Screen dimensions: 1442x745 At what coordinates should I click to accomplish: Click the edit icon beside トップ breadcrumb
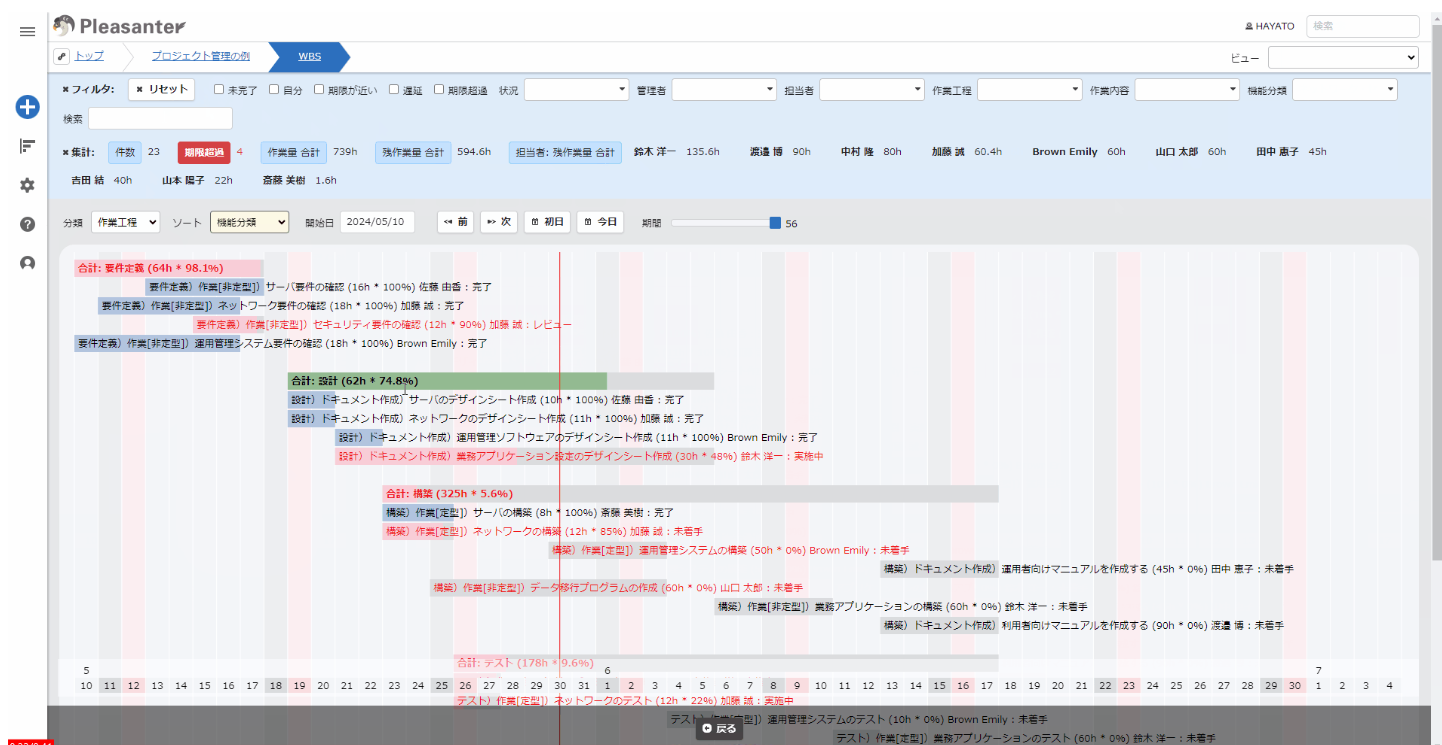pos(61,56)
